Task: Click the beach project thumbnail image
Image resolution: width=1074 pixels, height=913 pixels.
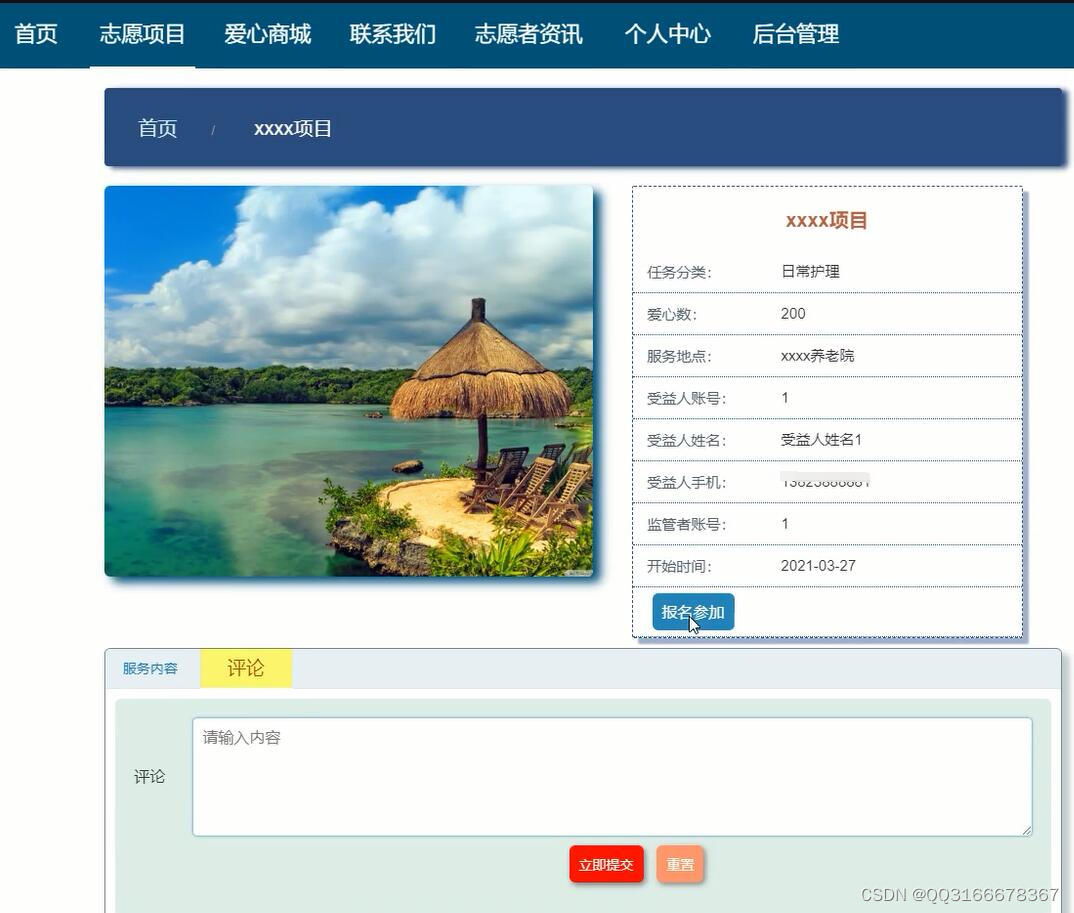Action: (349, 380)
